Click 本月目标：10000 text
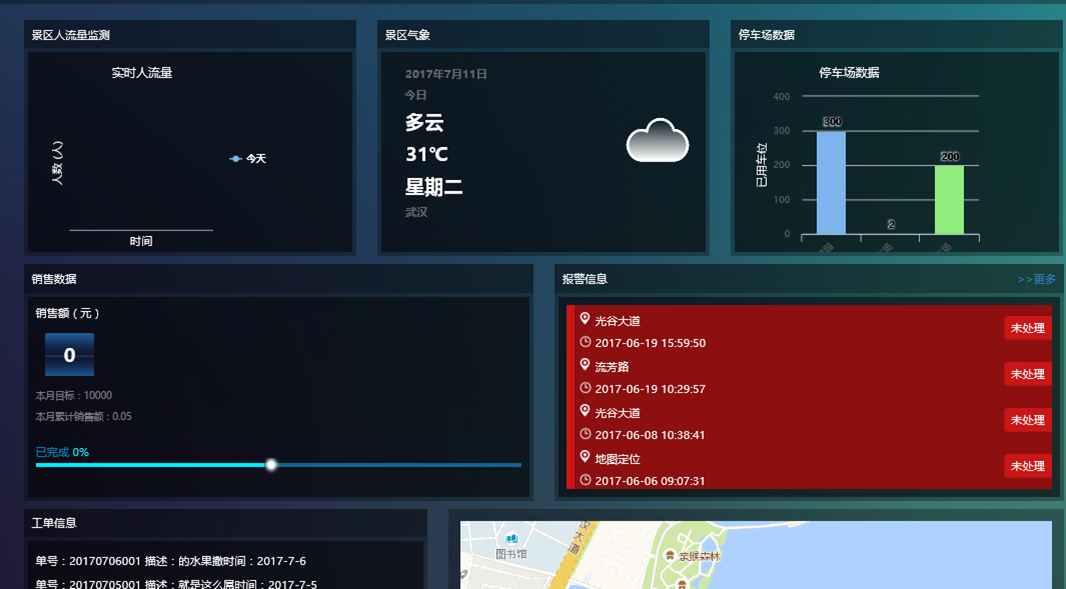The width and height of the screenshot is (1066, 589). coord(73,395)
